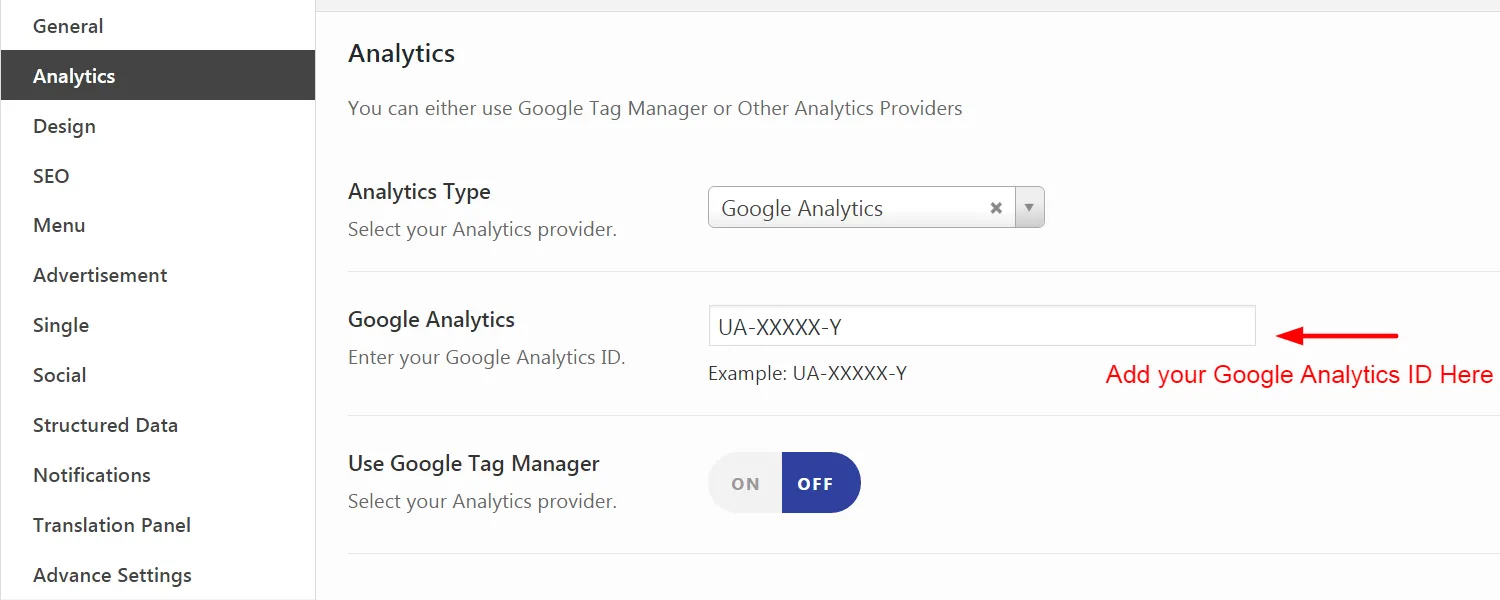The image size is (1500, 600).
Task: Open the Social settings section
Action: click(60, 375)
